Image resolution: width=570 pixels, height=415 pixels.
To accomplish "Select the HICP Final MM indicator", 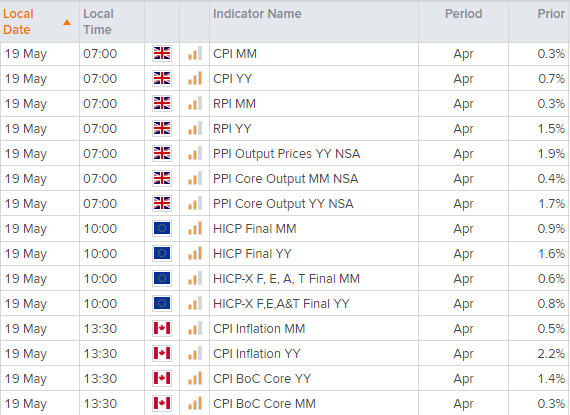I will point(255,229).
